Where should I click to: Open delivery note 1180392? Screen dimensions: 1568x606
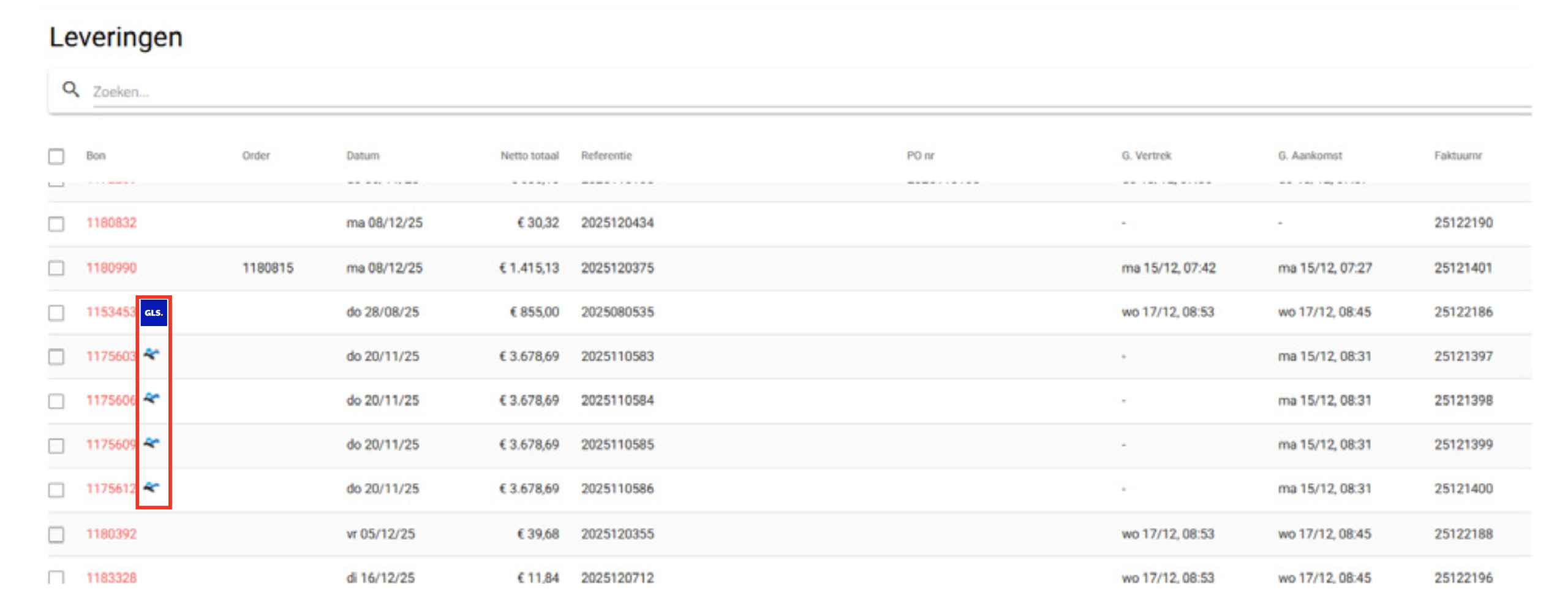[111, 534]
